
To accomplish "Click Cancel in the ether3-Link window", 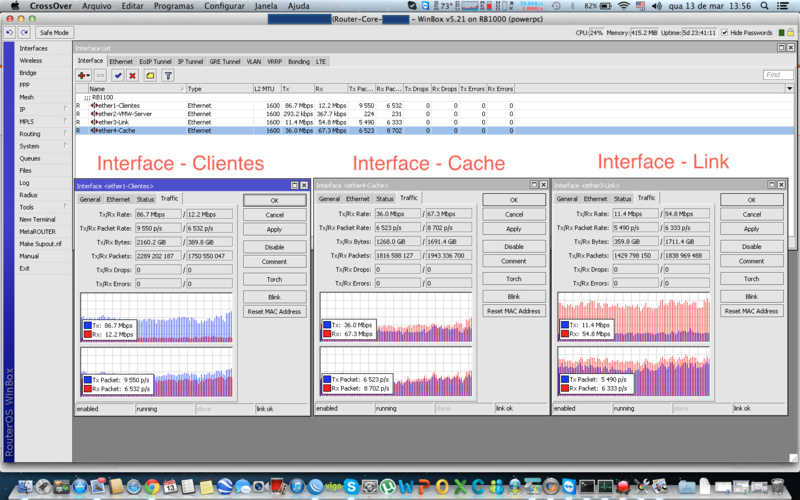I will (752, 214).
